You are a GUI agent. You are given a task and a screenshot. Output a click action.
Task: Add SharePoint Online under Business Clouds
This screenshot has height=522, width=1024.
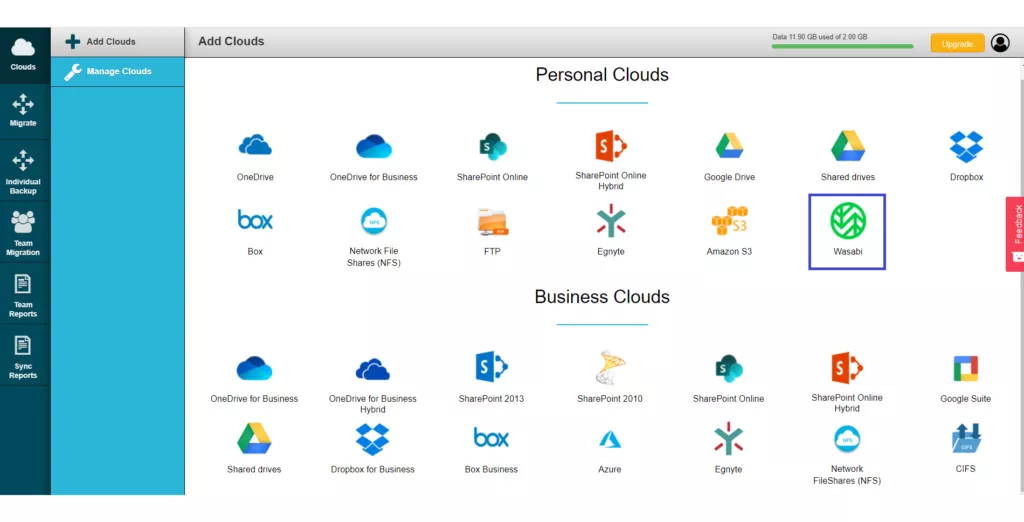click(728, 378)
